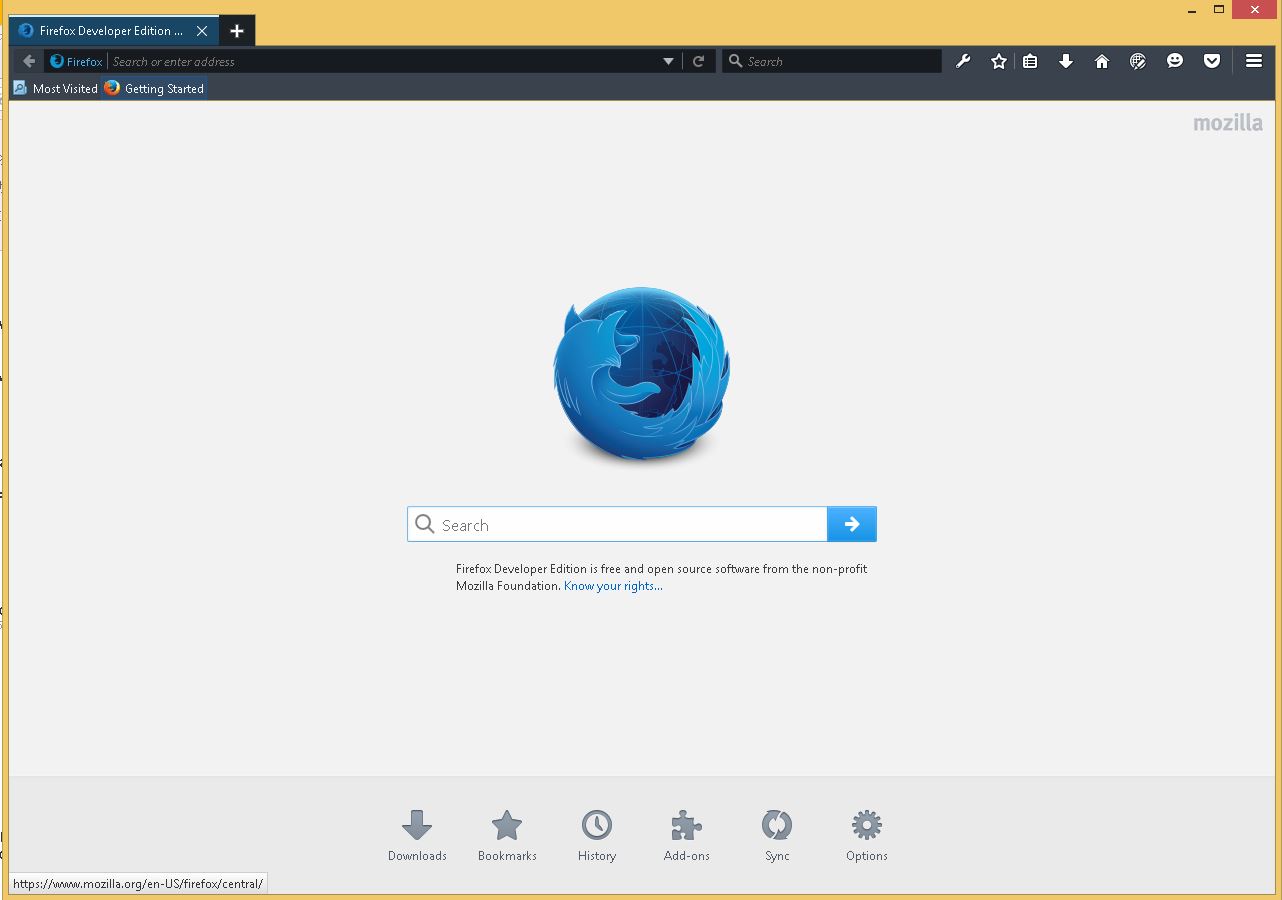Open the Developer Tools wrench icon
The height and width of the screenshot is (900, 1282).
(963, 61)
